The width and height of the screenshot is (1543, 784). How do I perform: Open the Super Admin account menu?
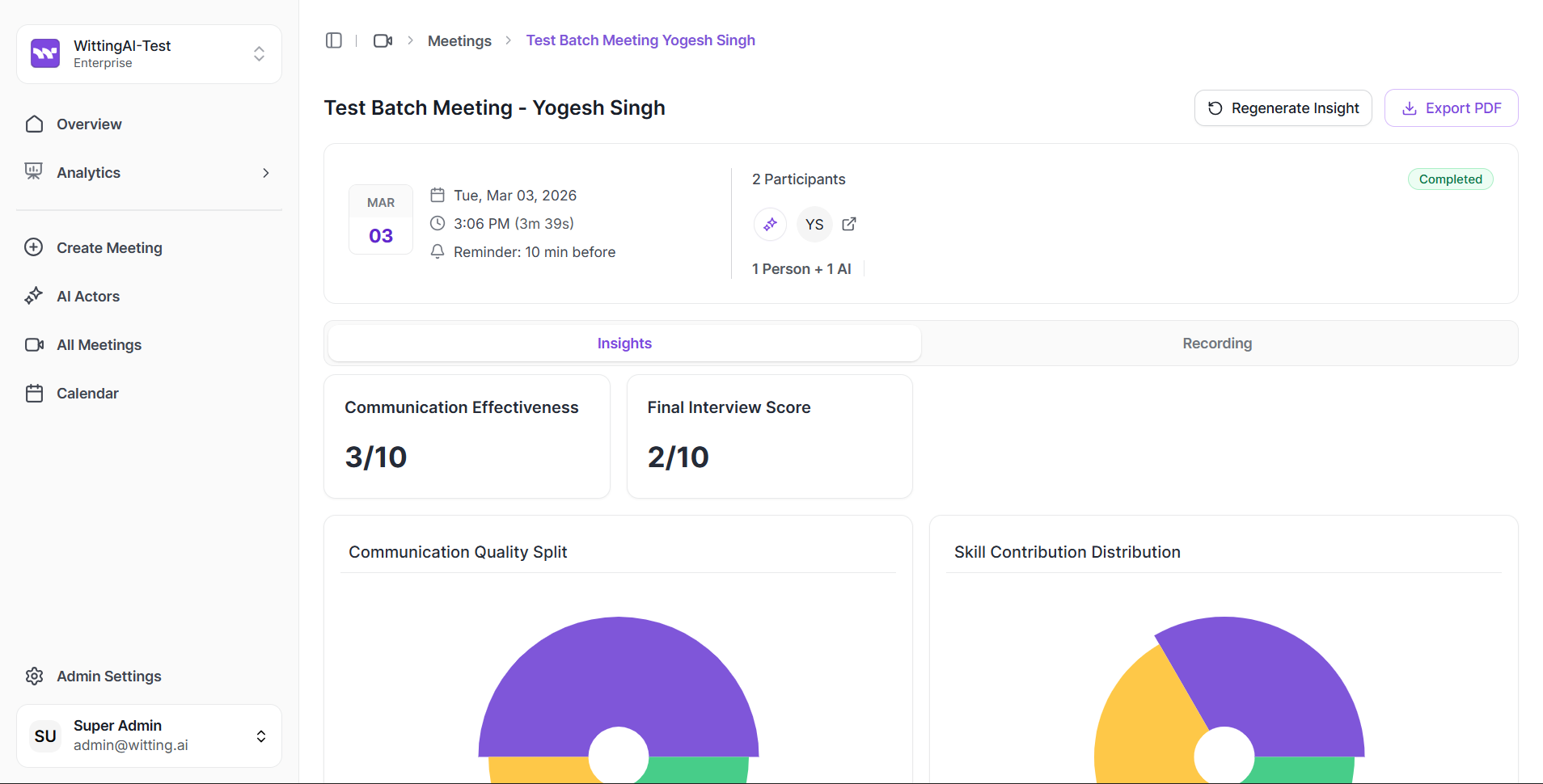coord(260,736)
